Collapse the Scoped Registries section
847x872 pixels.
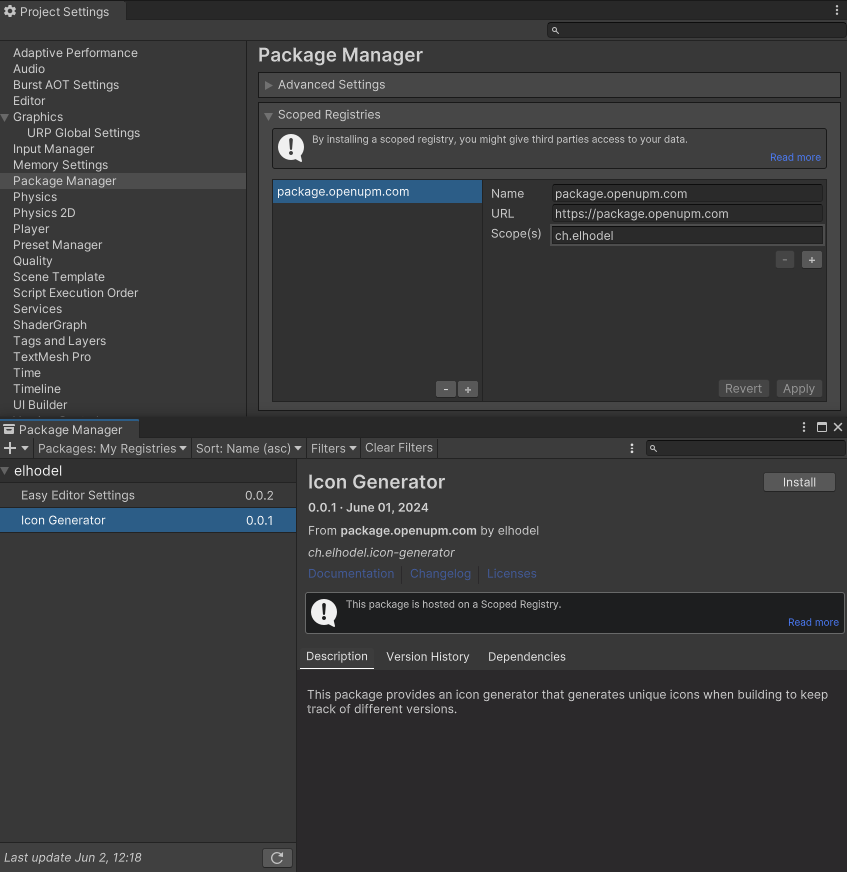[269, 116]
